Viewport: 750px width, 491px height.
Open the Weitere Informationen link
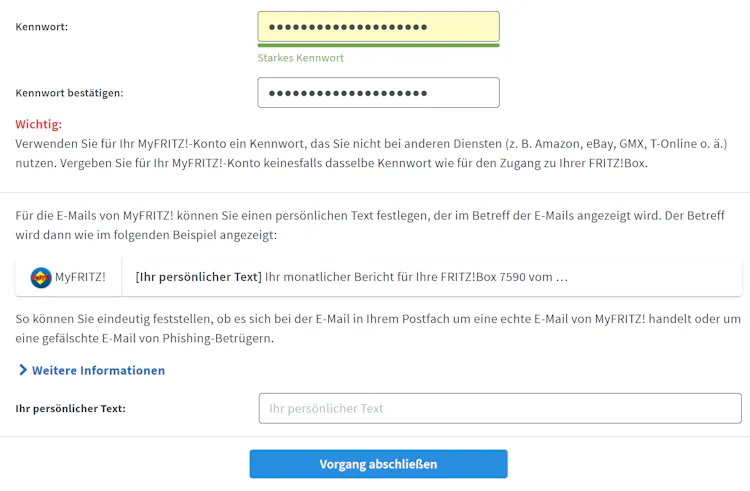(x=98, y=370)
